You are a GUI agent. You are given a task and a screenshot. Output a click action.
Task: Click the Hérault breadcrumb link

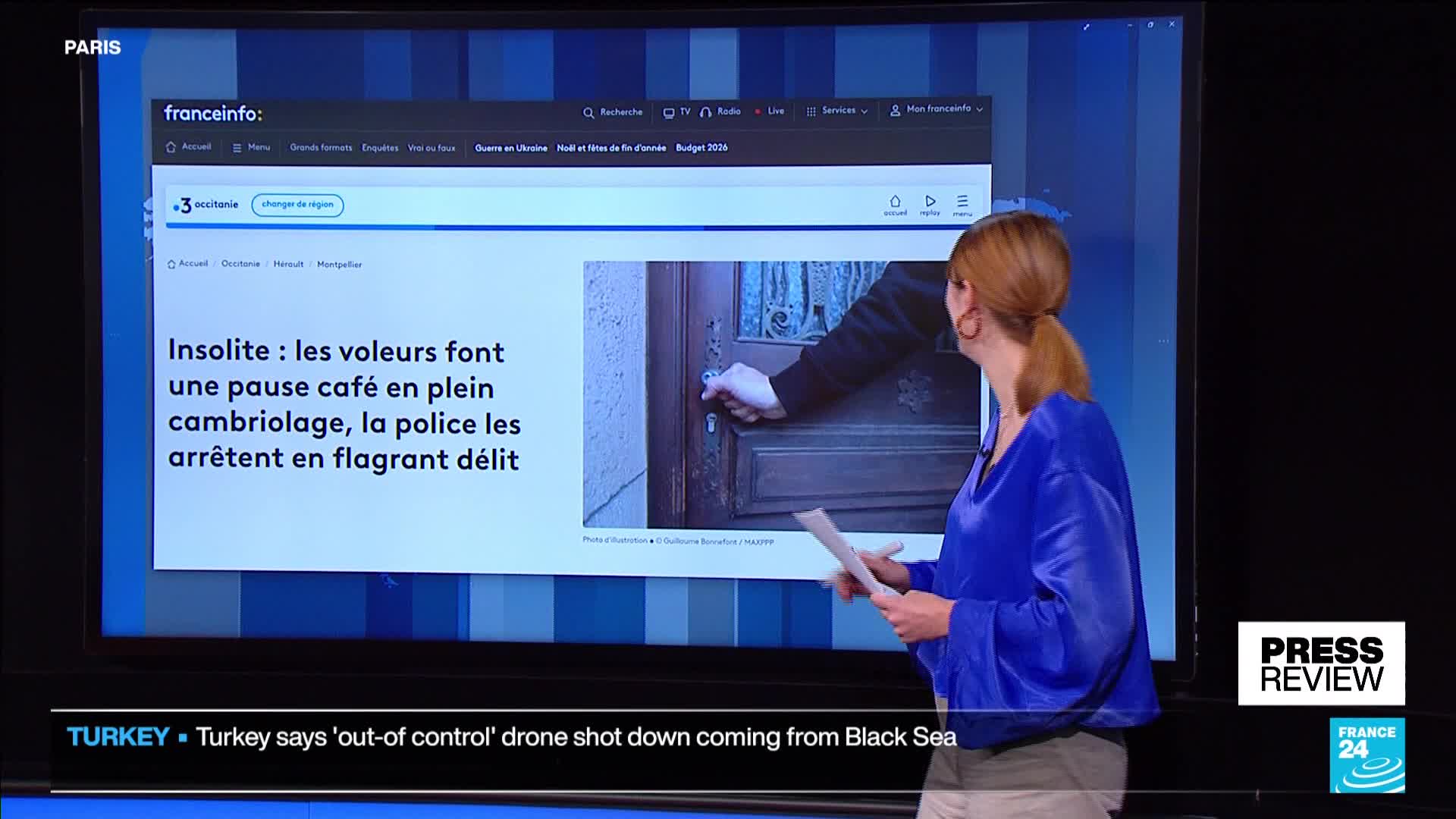coord(288,264)
